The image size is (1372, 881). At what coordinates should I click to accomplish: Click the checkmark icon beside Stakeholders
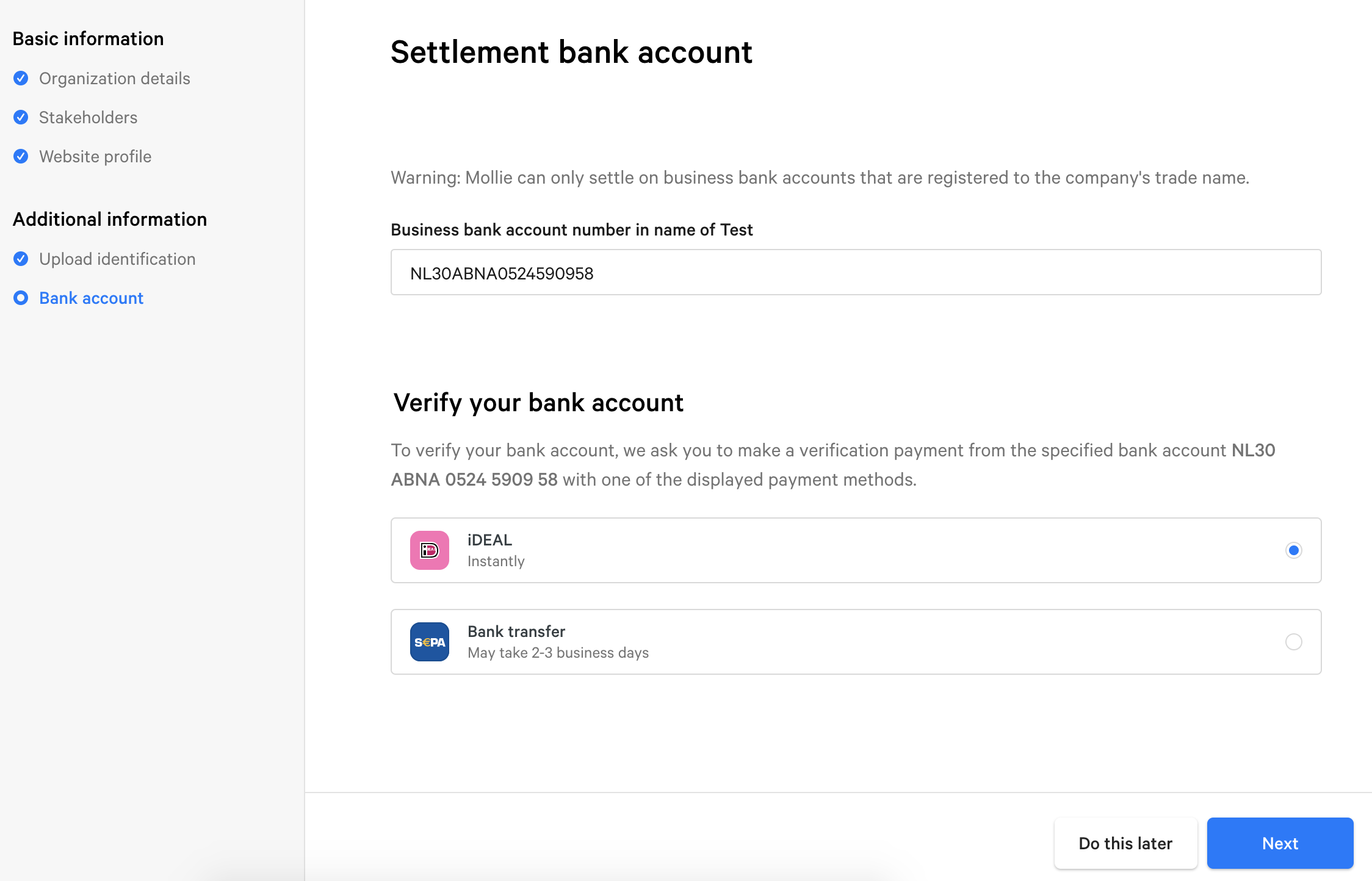click(21, 117)
